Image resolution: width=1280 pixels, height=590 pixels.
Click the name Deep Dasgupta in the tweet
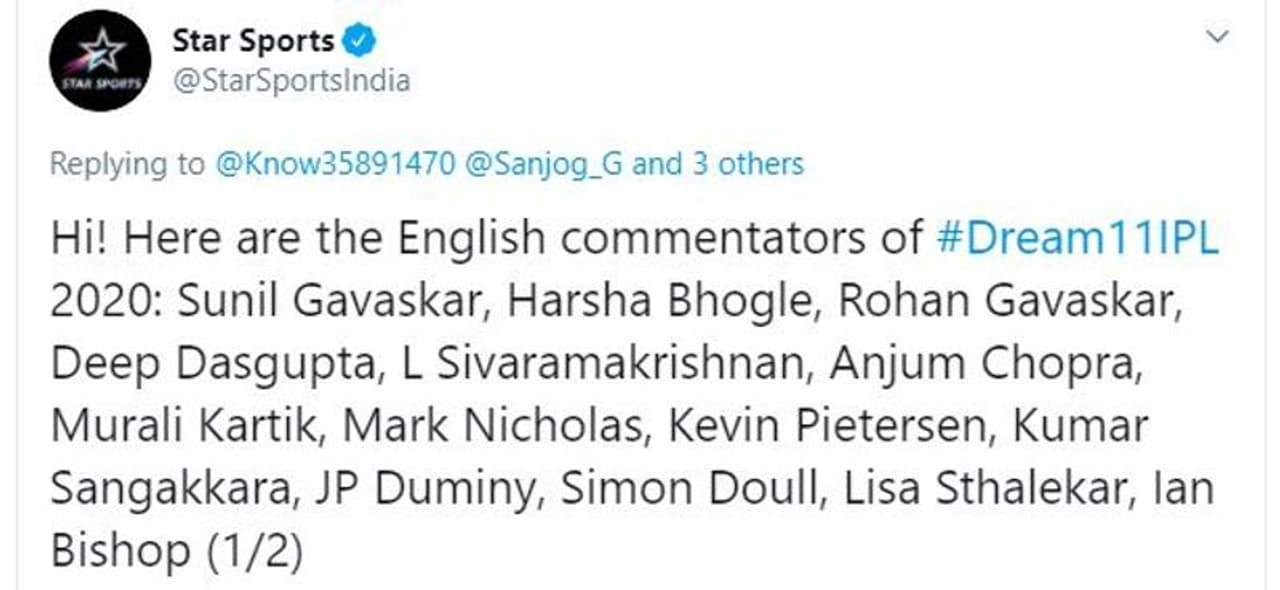(213, 365)
